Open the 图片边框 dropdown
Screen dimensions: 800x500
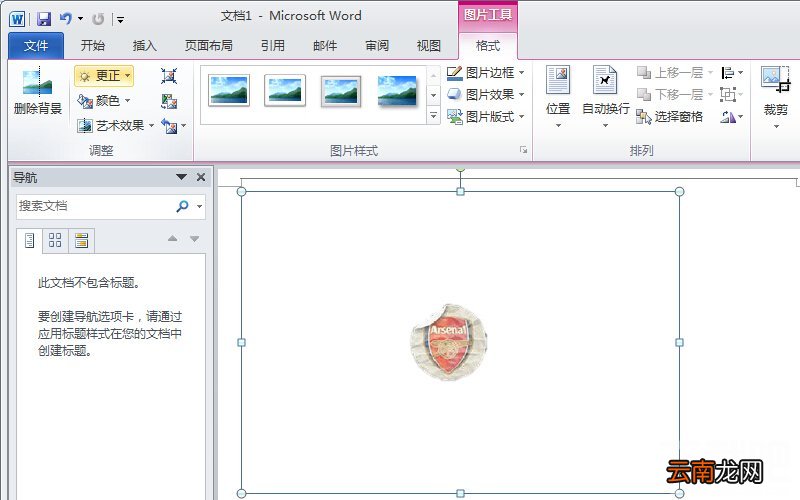pos(486,73)
